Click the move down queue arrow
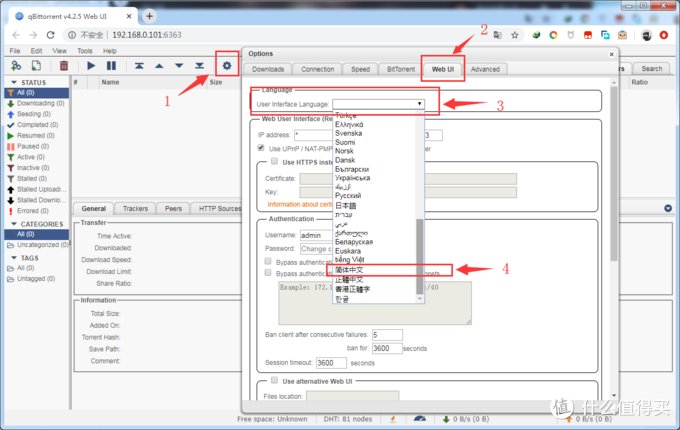Viewport: 680px width, 430px height. click(x=179, y=66)
